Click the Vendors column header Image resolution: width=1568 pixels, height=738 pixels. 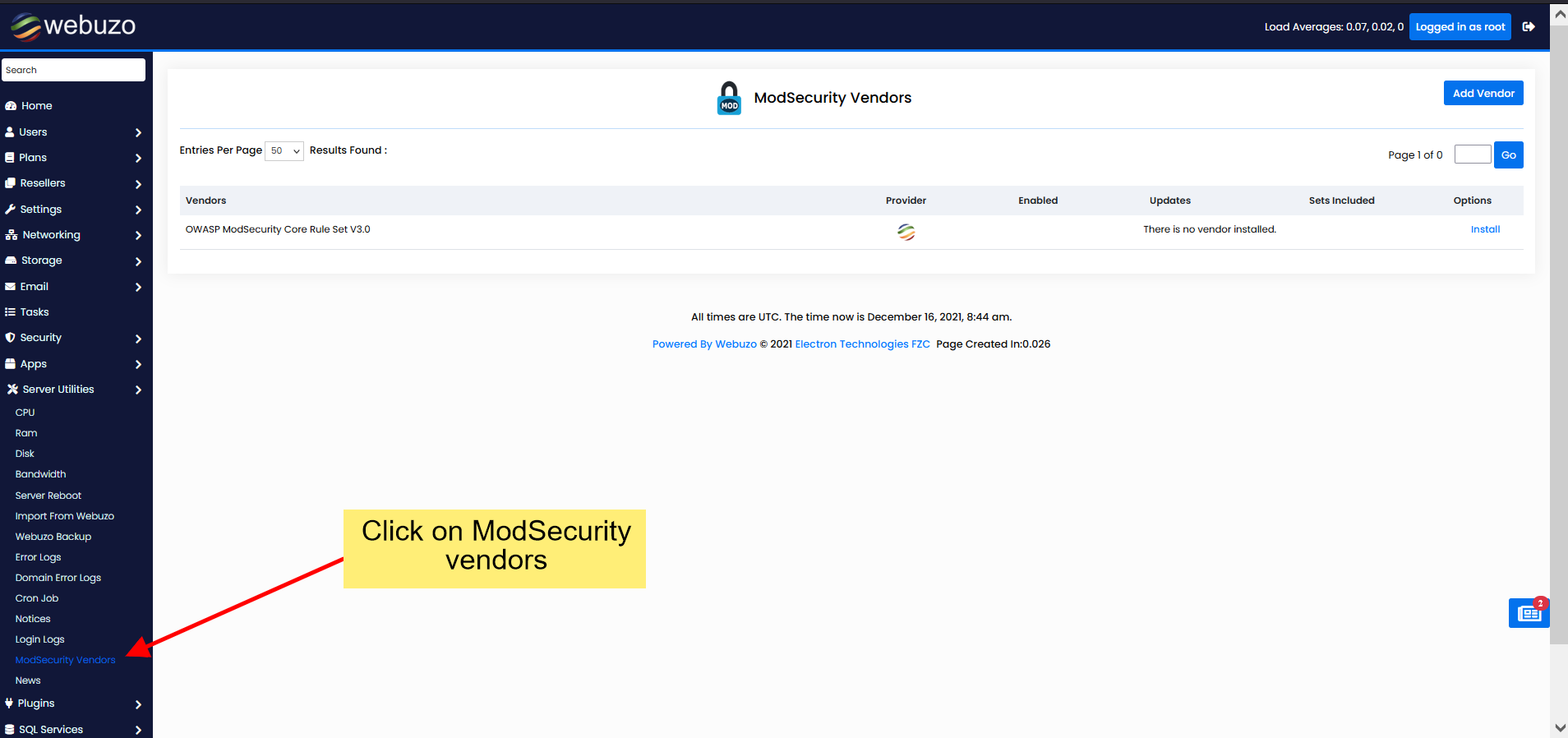point(205,201)
